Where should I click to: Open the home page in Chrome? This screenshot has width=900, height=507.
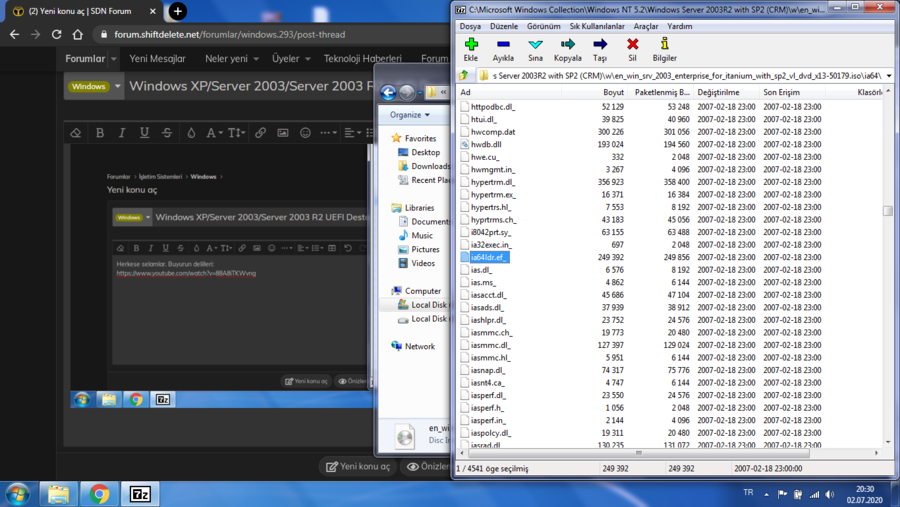tap(77, 34)
